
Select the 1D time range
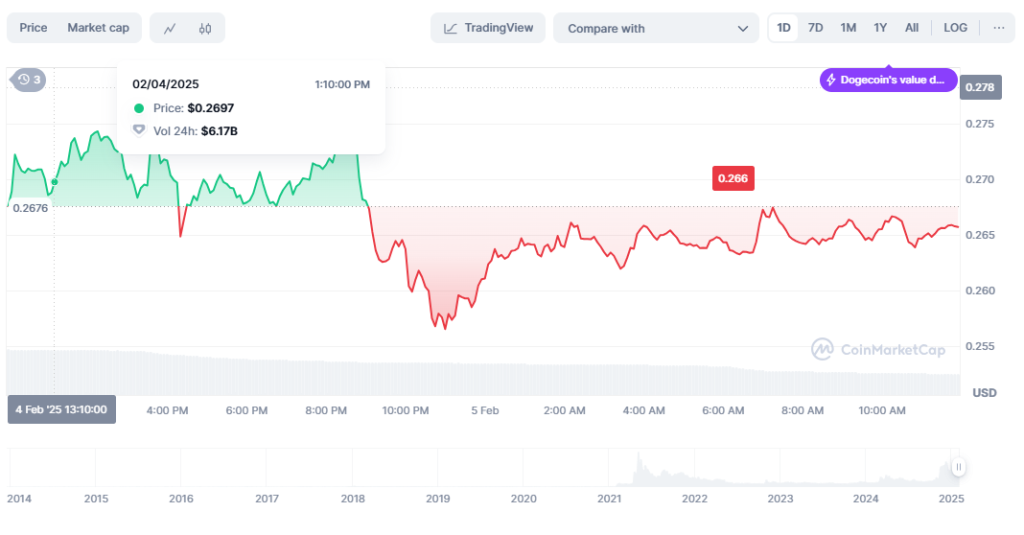click(784, 28)
